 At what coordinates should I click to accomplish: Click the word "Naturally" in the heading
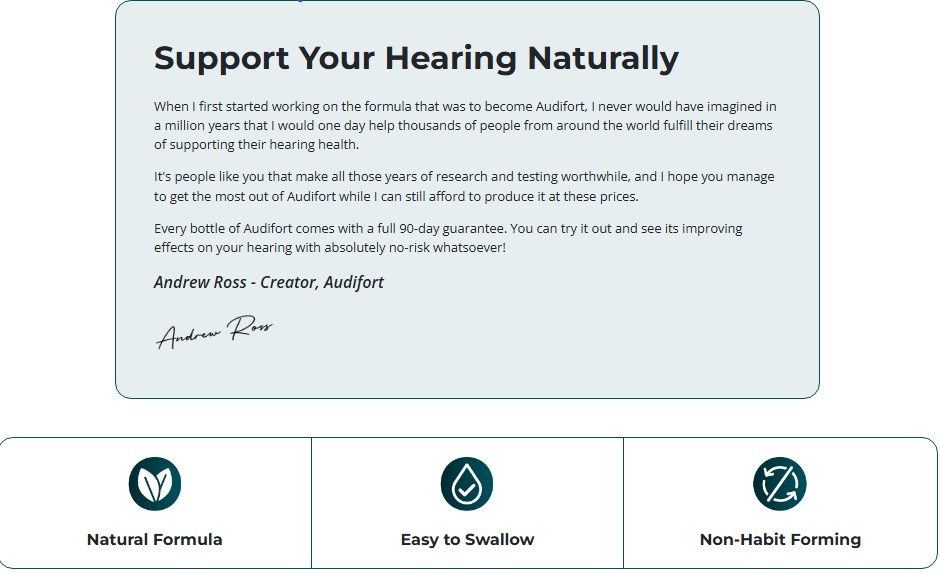(603, 58)
